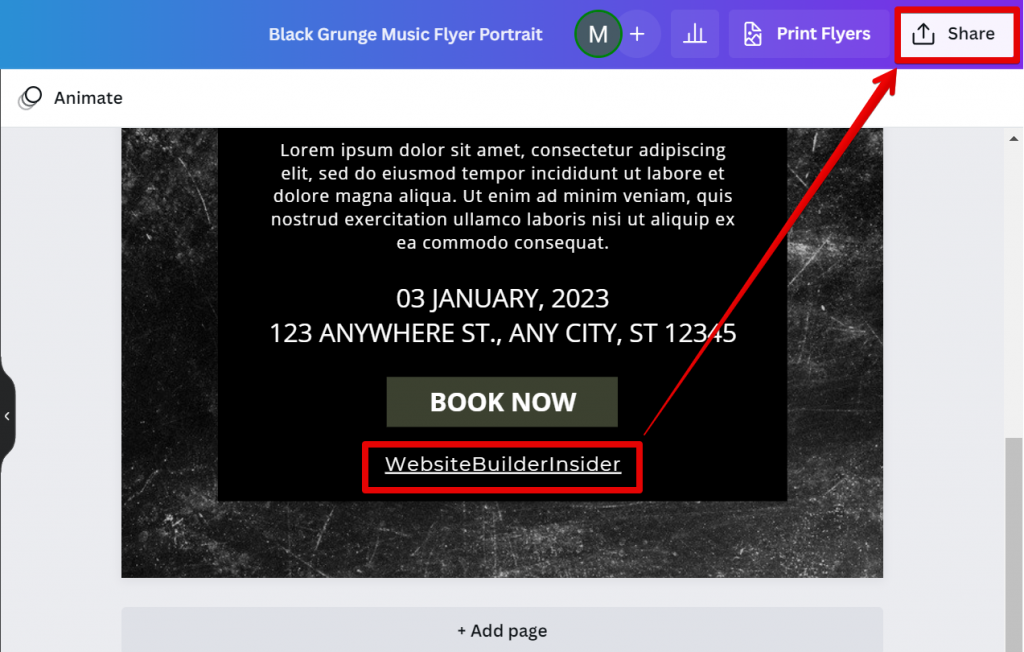1024x652 pixels.
Task: Select the 03 JANUARY, 2023 date text
Action: coord(502,299)
